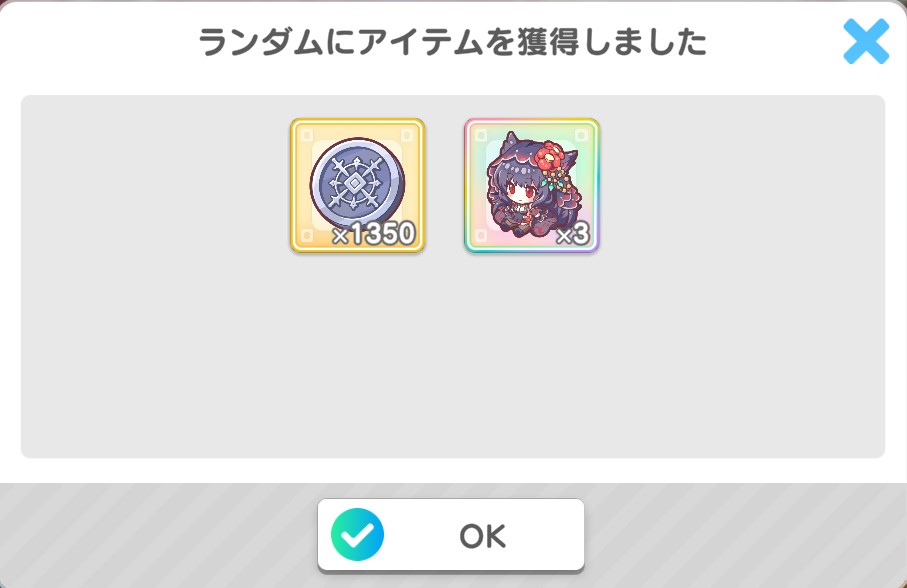Click the red flower hair ornament
This screenshot has width=907, height=588.
pyautogui.click(x=550, y=156)
